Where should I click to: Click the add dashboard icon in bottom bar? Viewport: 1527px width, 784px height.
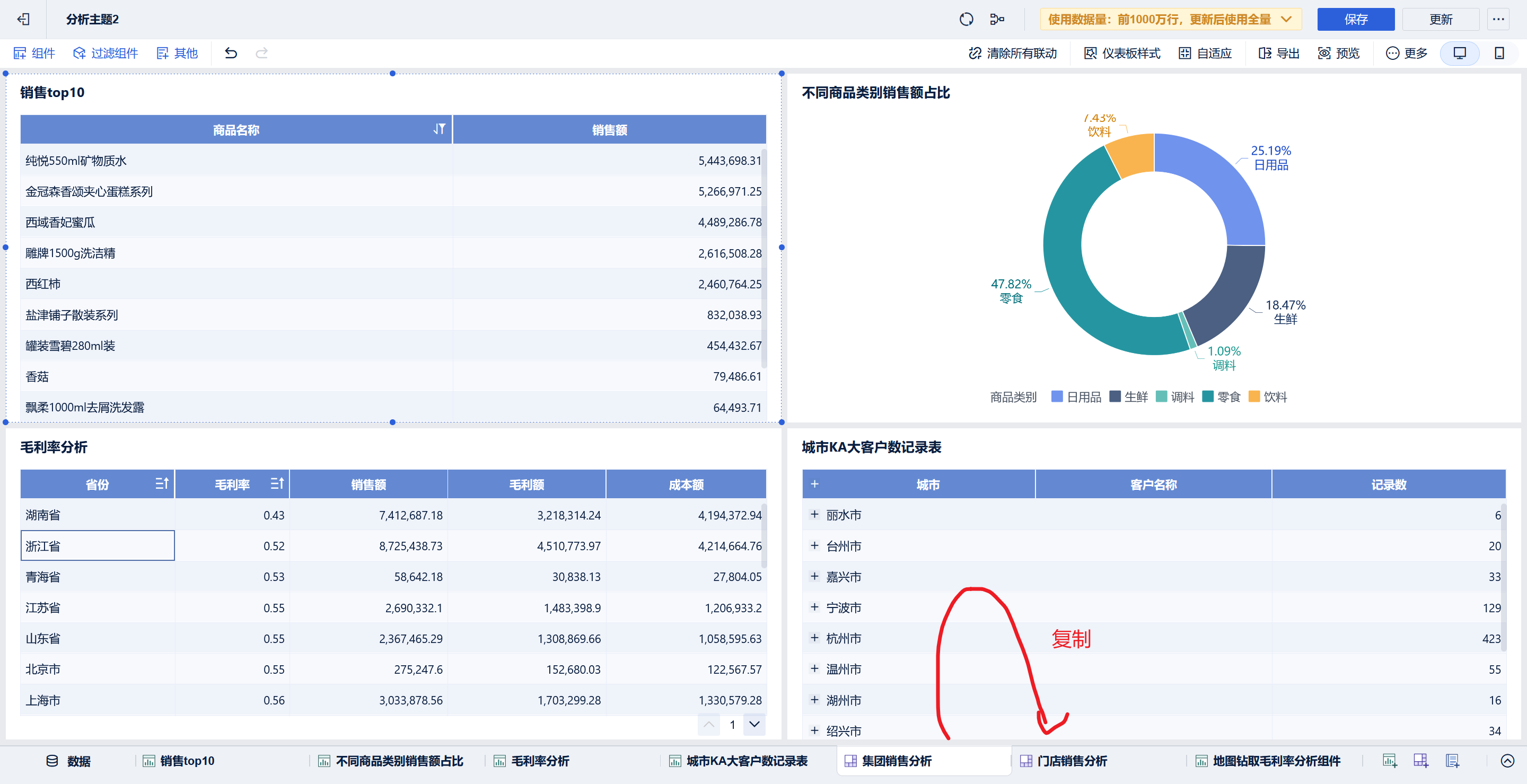[1420, 760]
